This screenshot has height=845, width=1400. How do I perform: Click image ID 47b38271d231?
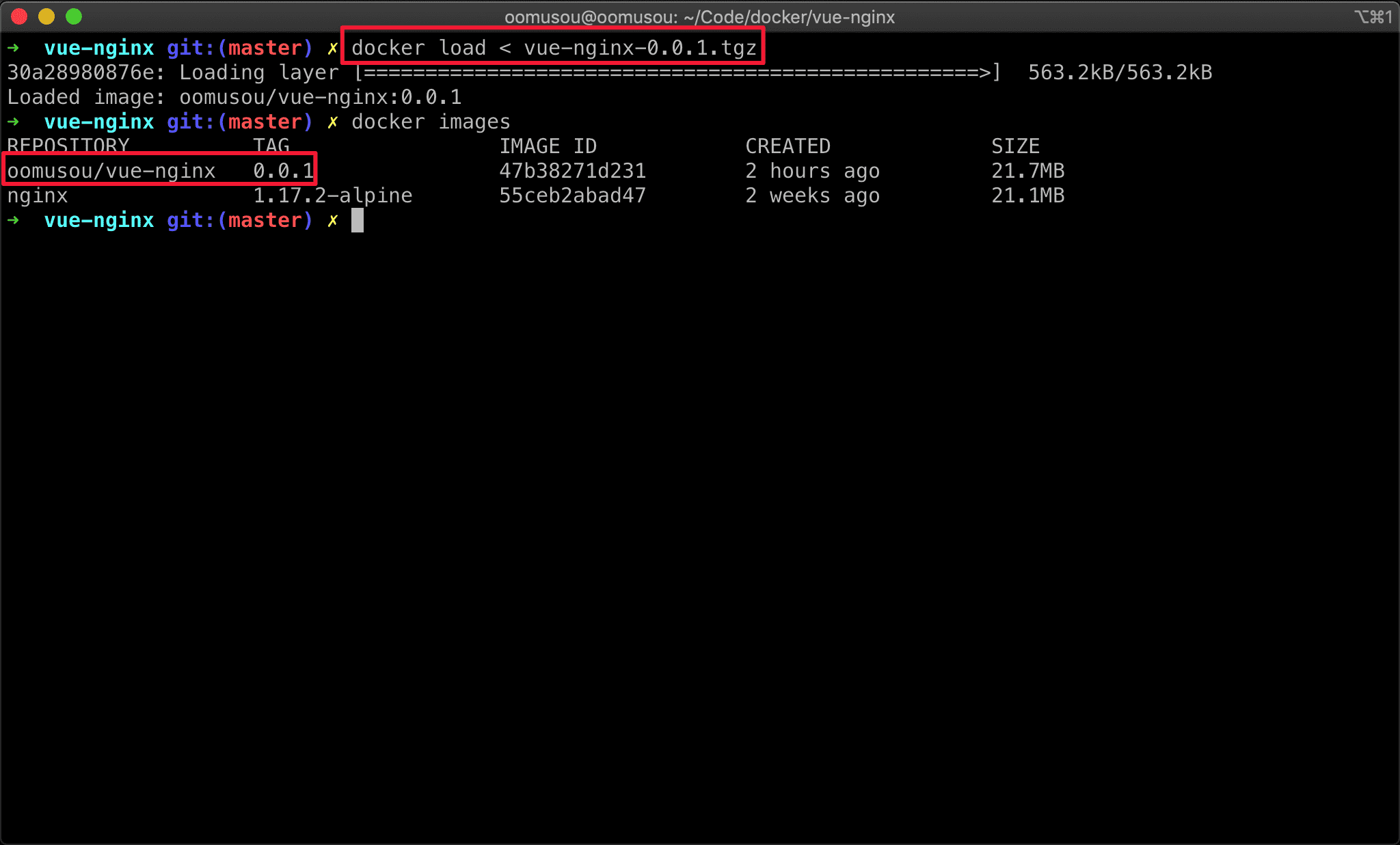coord(572,171)
